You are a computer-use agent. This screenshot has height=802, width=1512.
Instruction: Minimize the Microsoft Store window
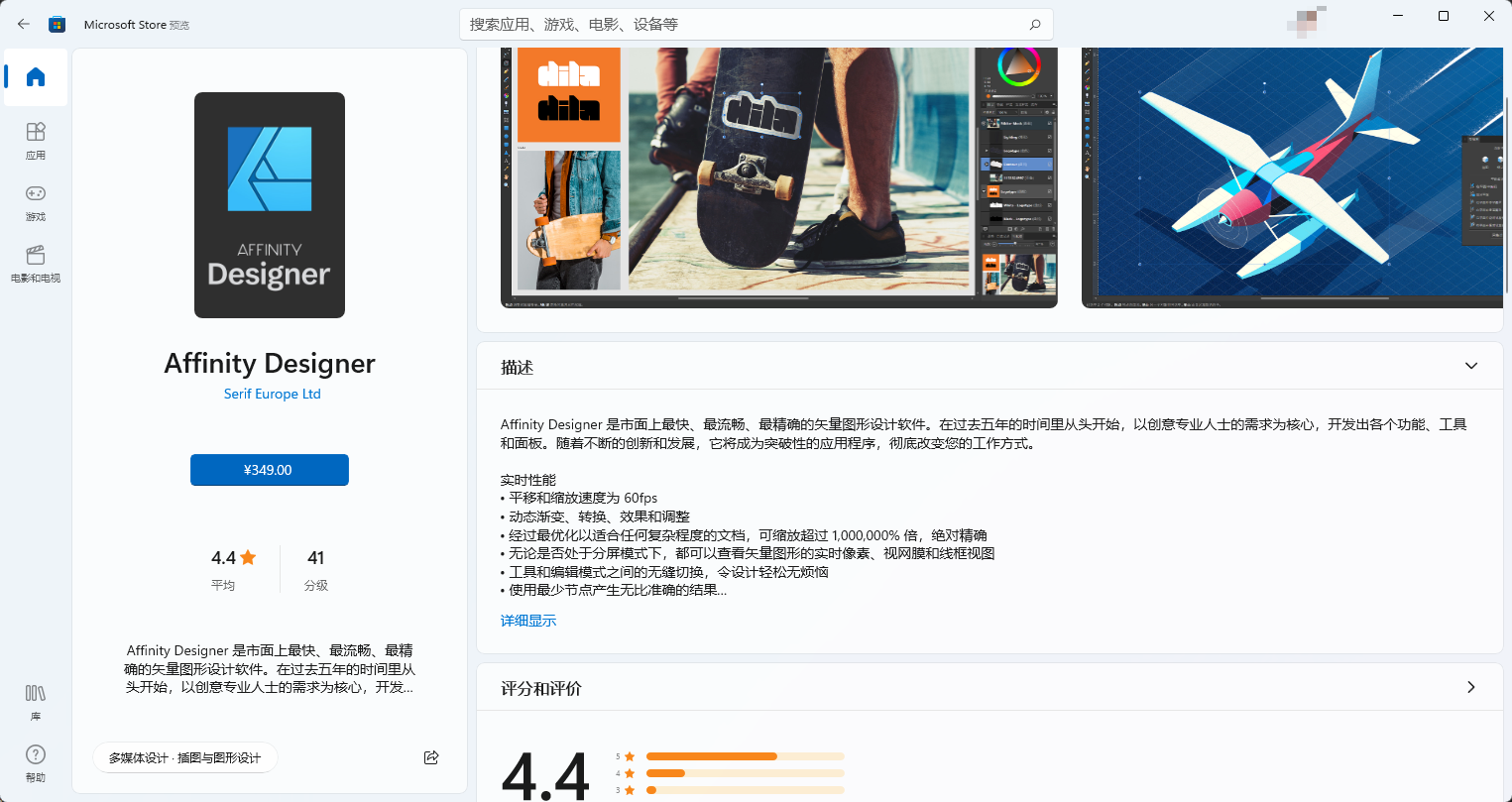1398,16
